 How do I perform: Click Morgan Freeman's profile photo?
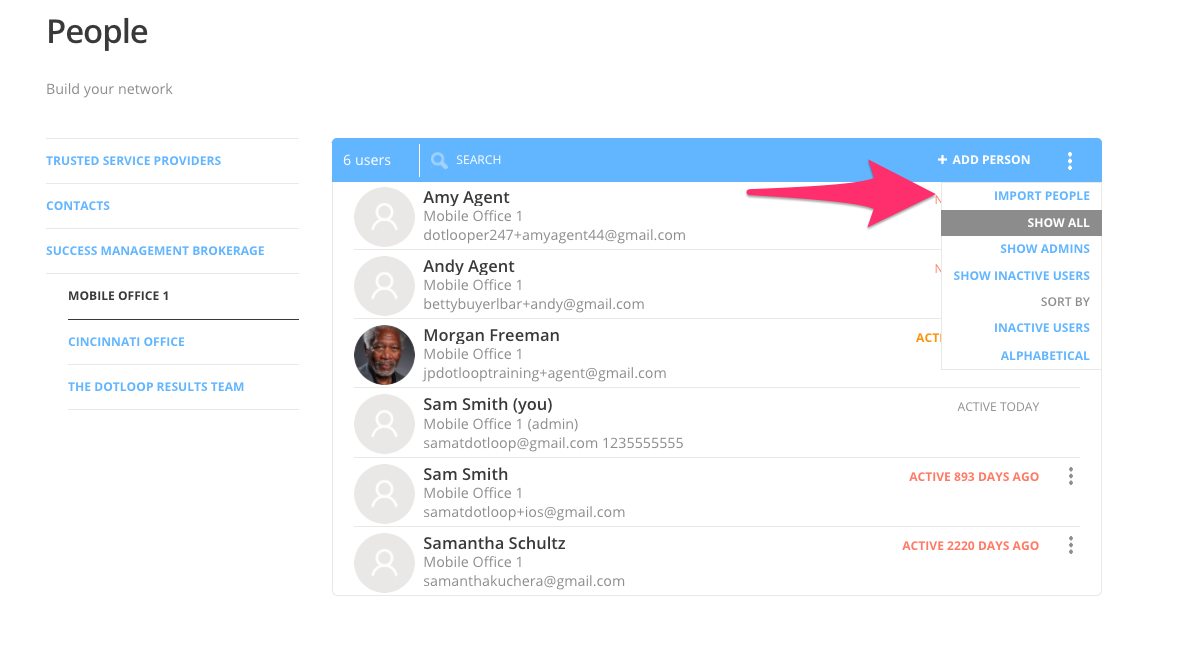click(384, 355)
